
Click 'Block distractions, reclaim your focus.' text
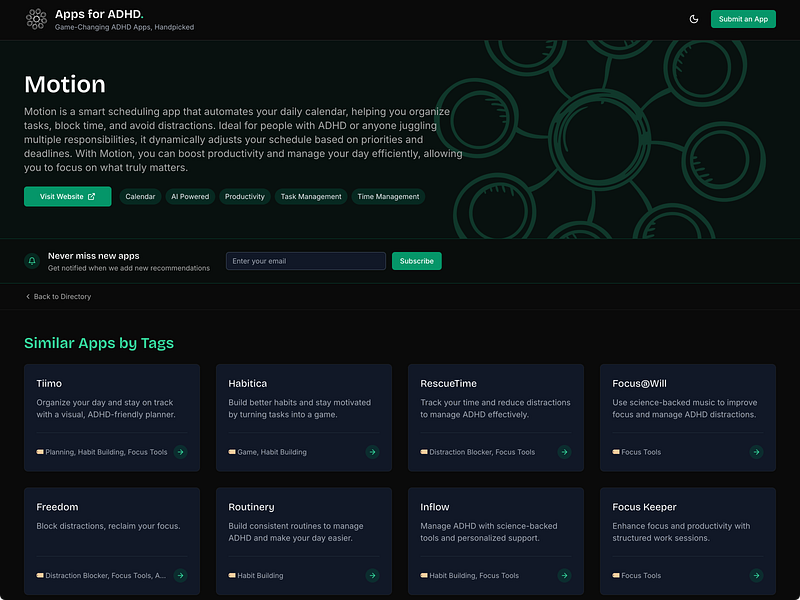click(x=108, y=526)
